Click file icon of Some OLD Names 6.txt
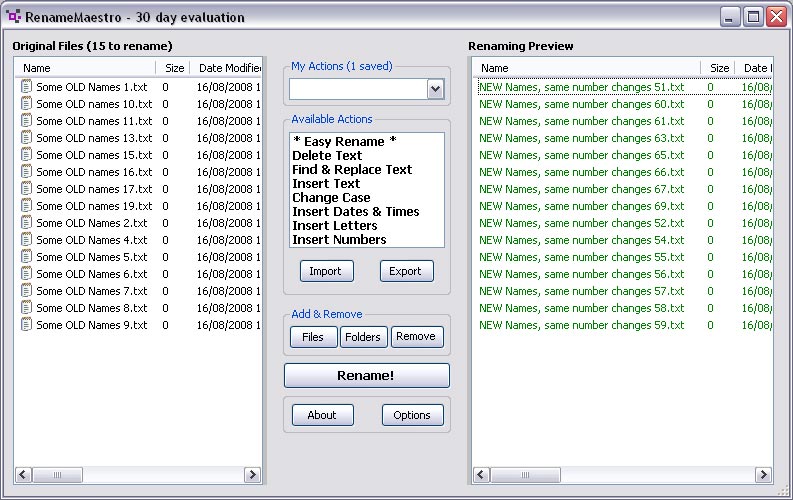 pos(26,274)
